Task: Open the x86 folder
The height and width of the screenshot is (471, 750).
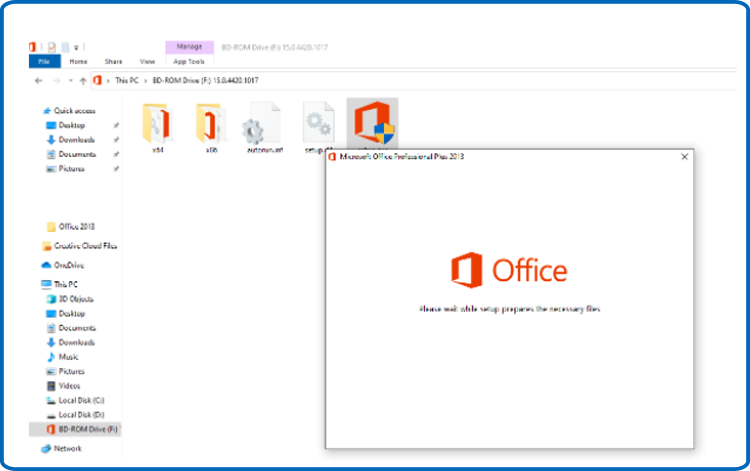Action: (211, 128)
